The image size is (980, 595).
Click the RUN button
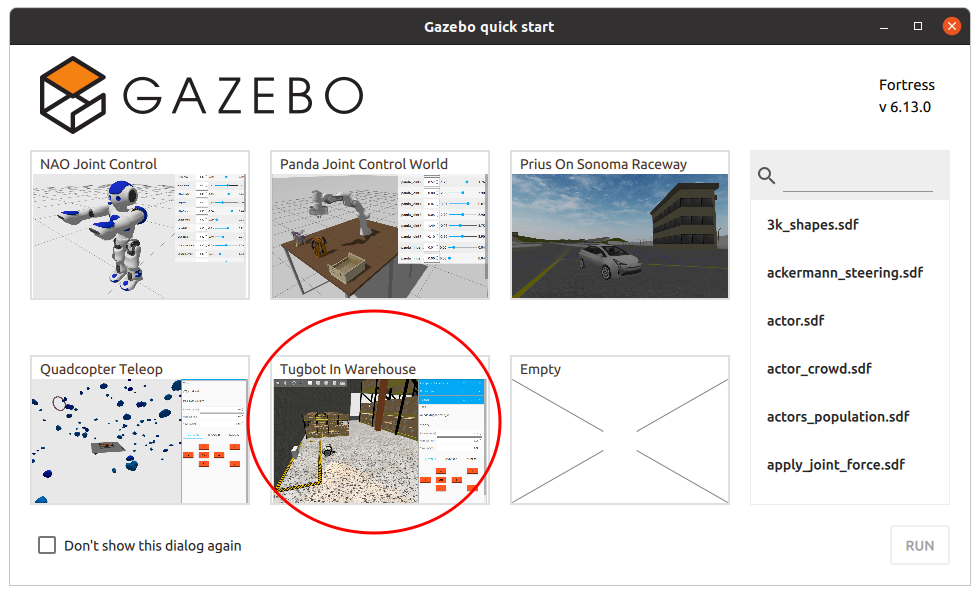coord(919,545)
